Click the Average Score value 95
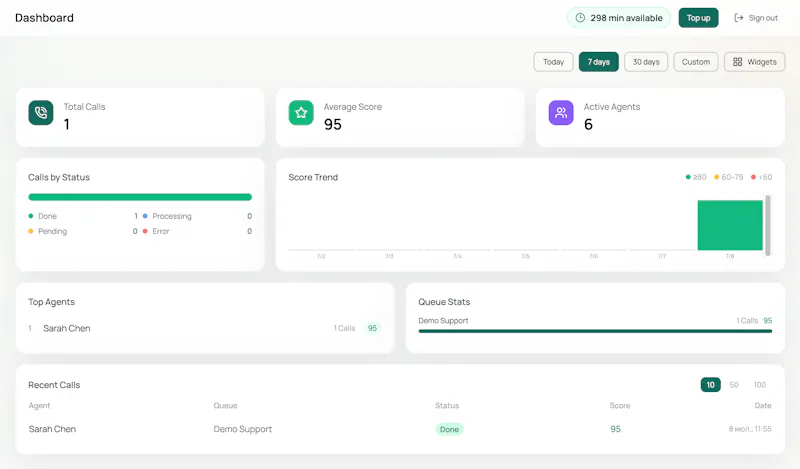Image resolution: width=800 pixels, height=469 pixels. pos(333,125)
